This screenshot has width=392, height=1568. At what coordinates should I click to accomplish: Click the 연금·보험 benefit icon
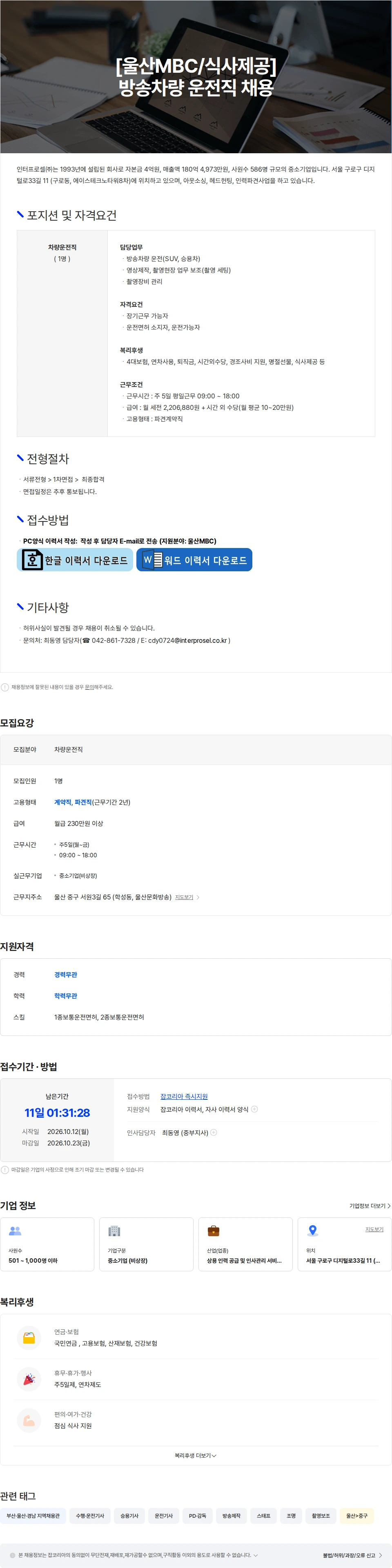pos(29,1338)
